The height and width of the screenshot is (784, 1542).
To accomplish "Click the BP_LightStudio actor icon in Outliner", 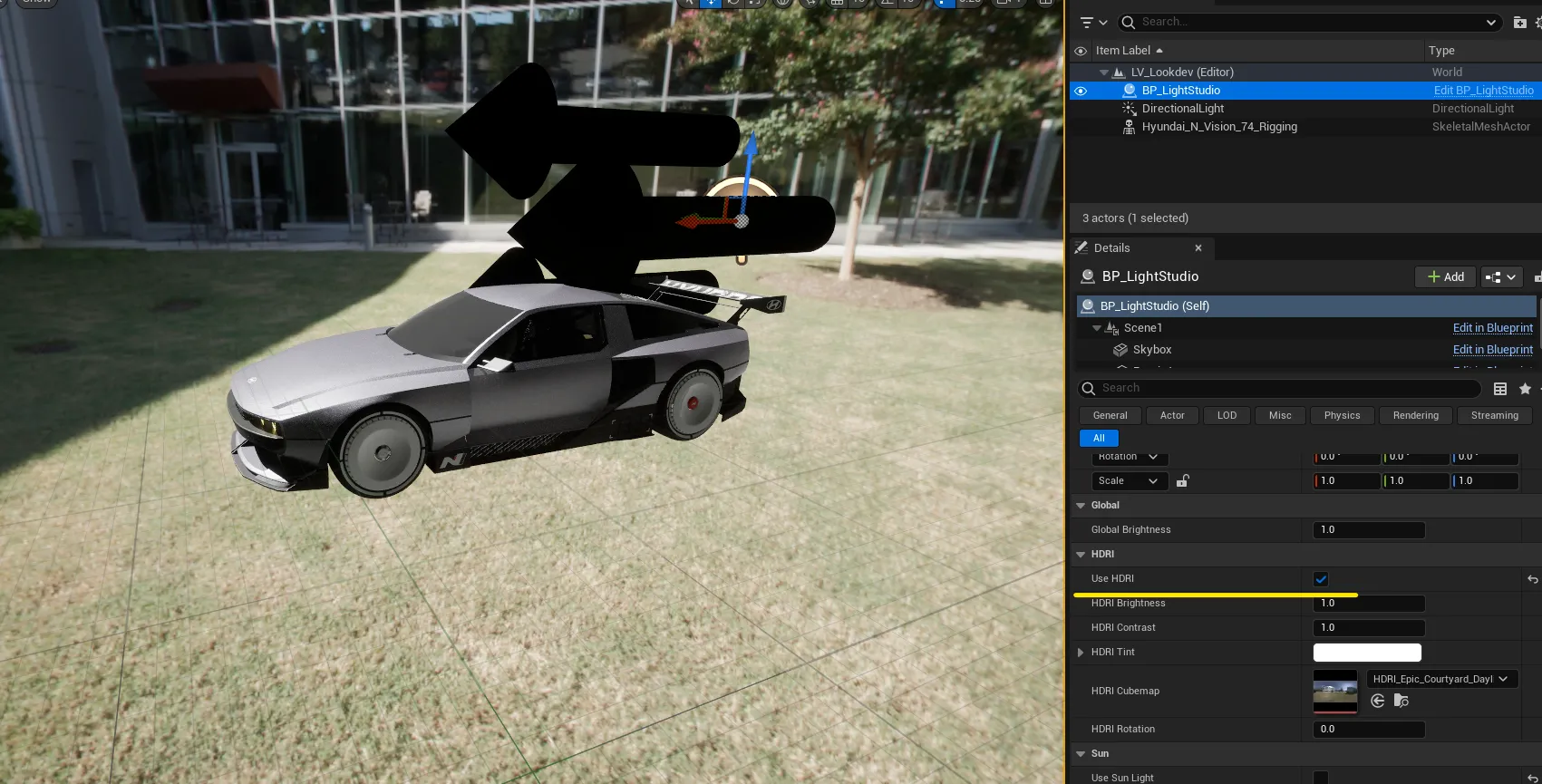I will (x=1130, y=91).
